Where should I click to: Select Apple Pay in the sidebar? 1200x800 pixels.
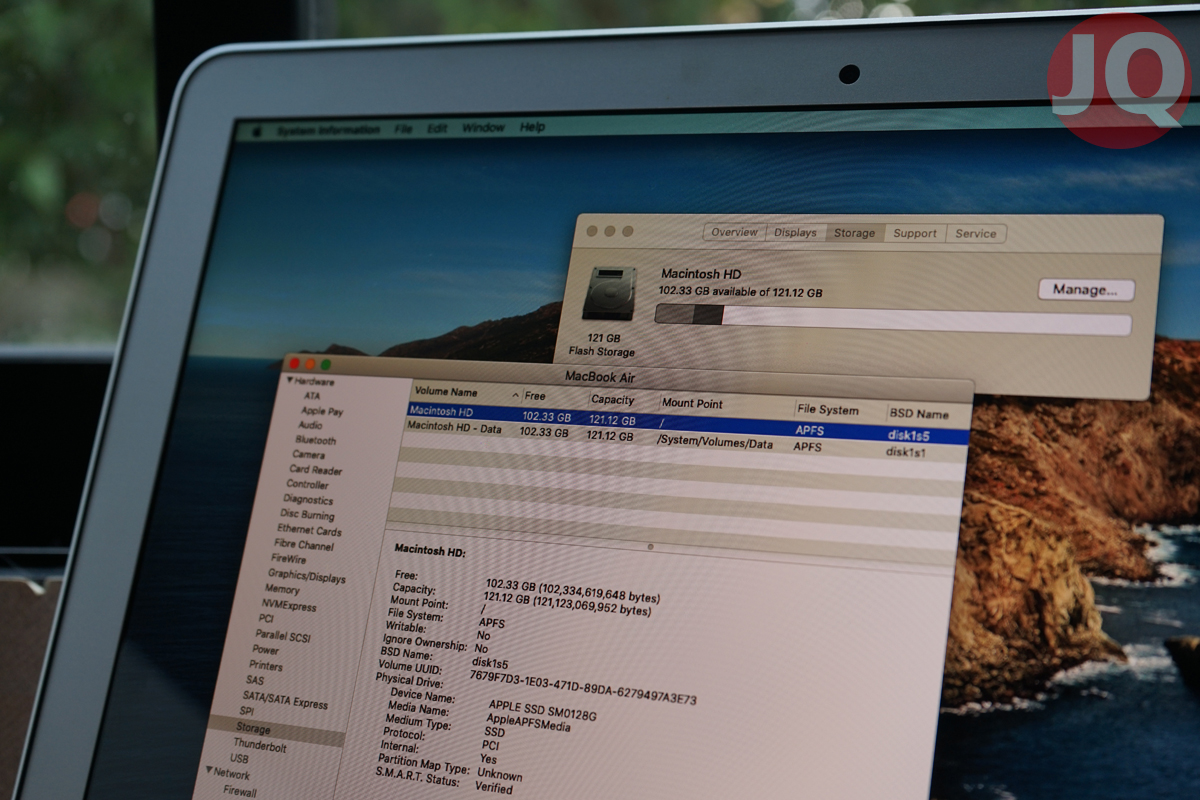click(x=321, y=411)
